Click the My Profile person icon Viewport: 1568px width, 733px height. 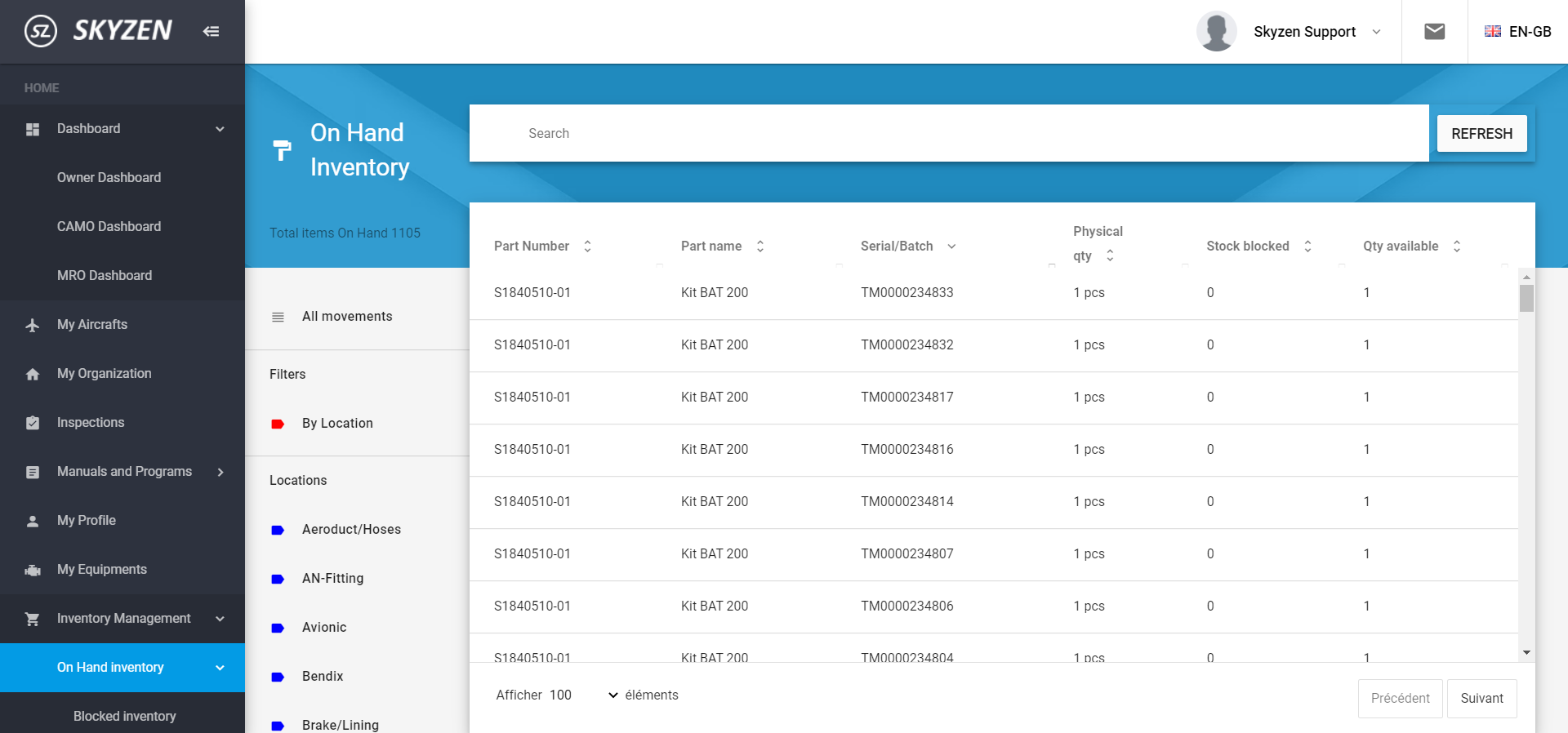click(33, 521)
